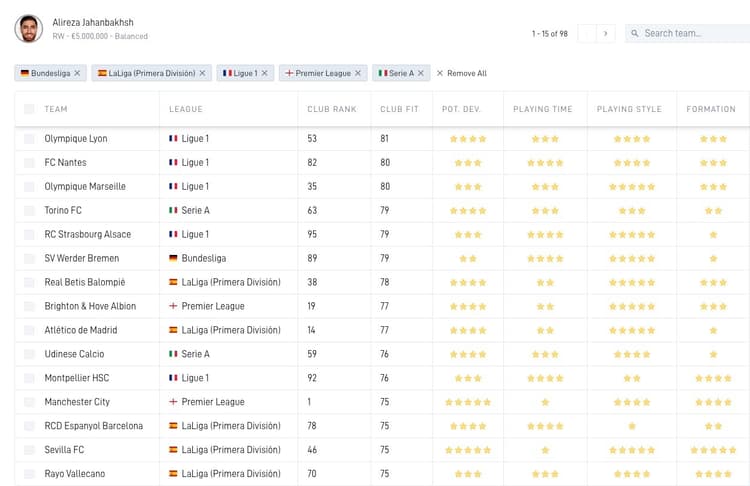Image resolution: width=750 pixels, height=486 pixels.
Task: Check the RC Strasbourg Alsace checkbox
Action: pos(29,234)
